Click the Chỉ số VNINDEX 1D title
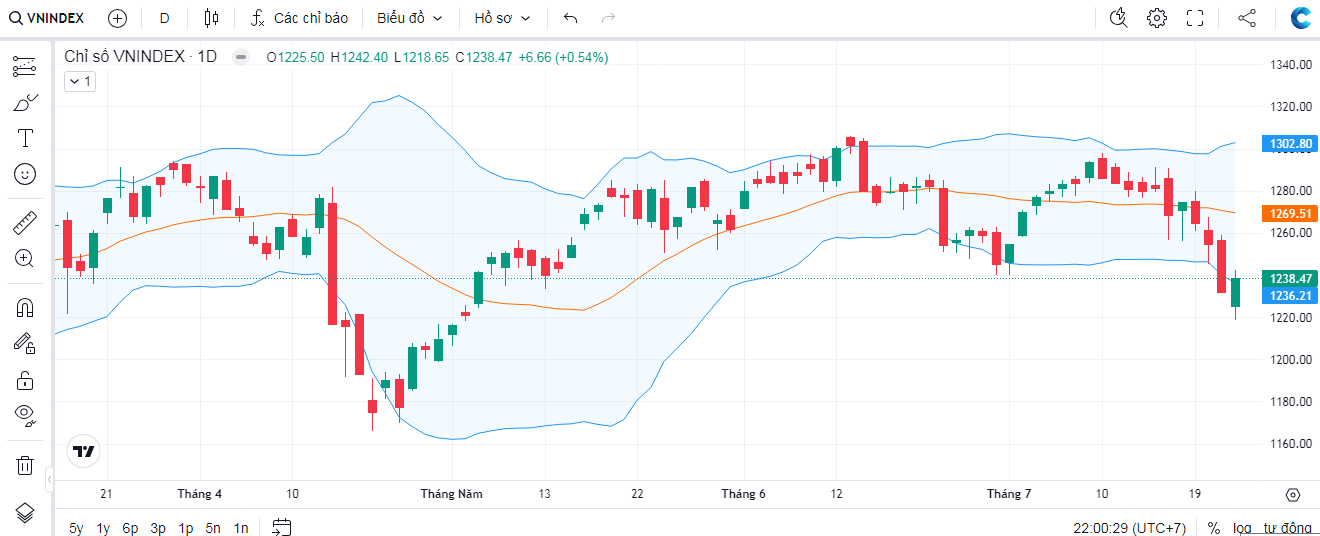This screenshot has height=536, width=1320. coord(141,57)
